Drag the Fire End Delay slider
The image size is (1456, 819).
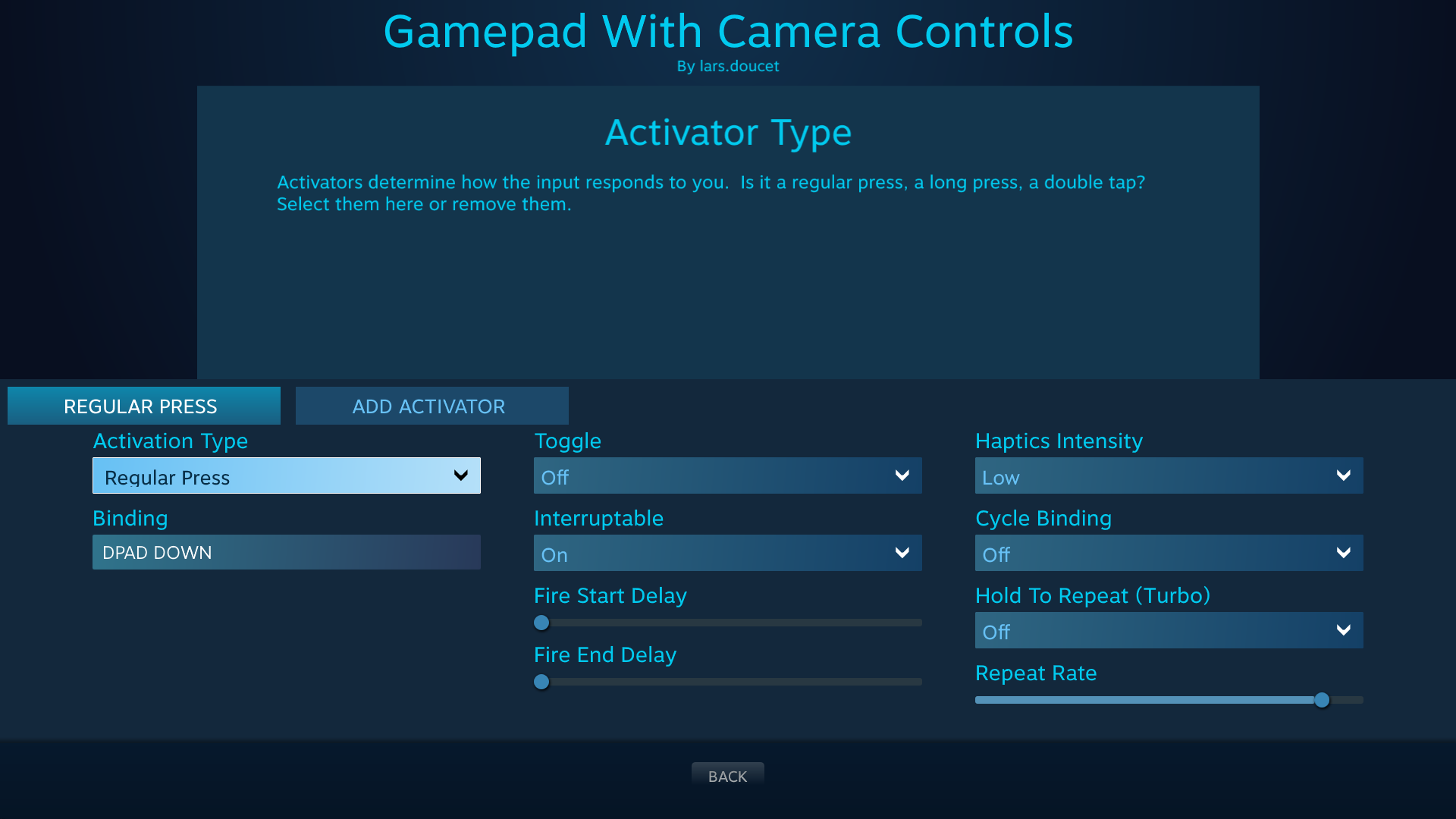(x=541, y=681)
